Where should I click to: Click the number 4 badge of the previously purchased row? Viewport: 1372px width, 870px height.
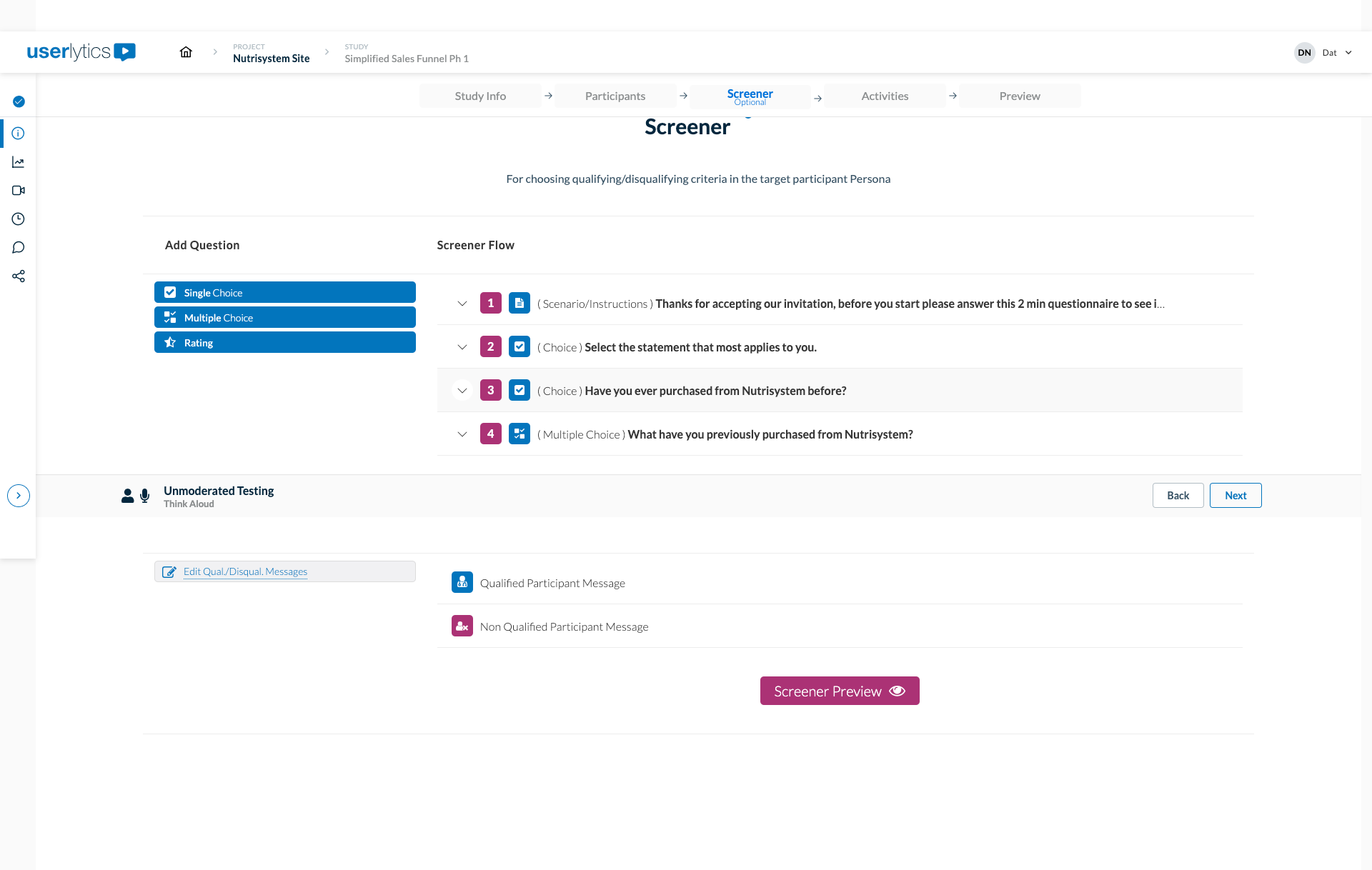491,434
